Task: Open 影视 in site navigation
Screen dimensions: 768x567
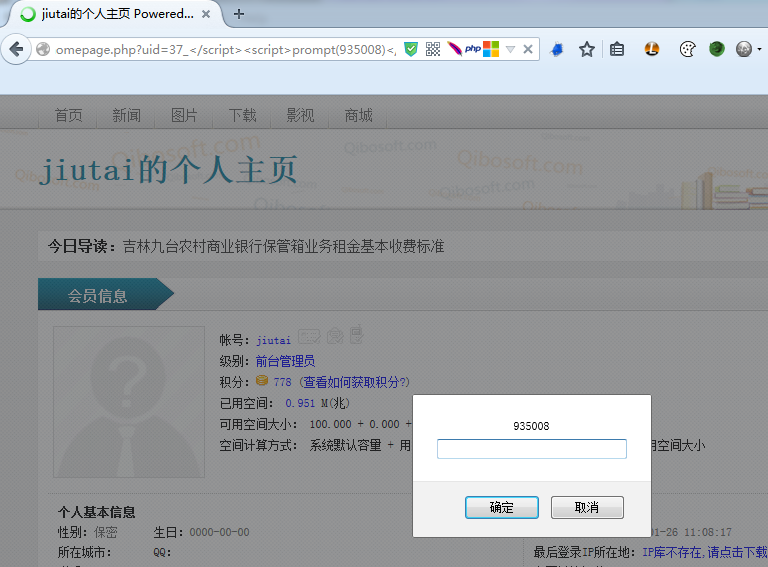Action: pos(300,115)
